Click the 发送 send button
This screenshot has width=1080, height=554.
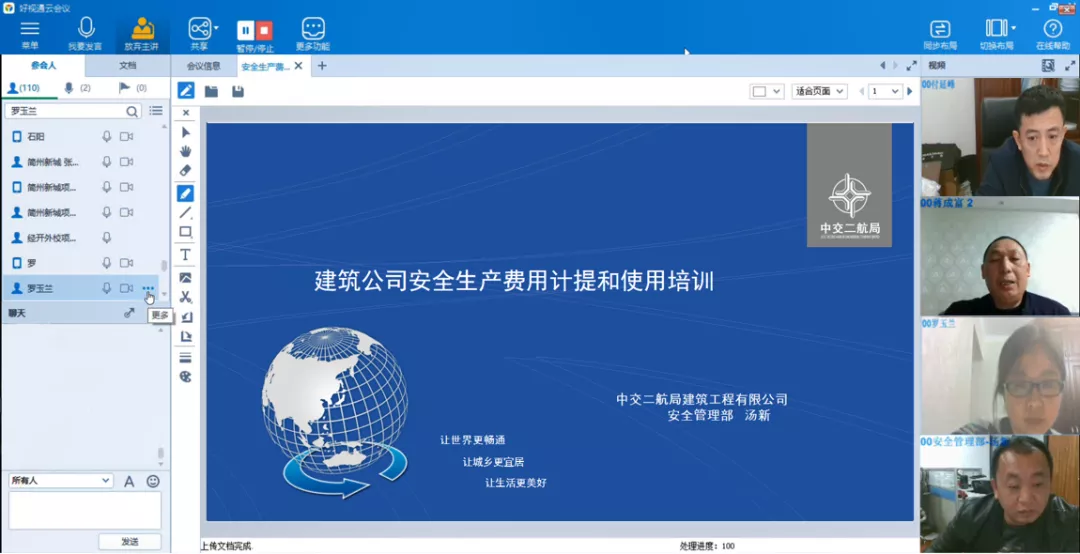click(130, 541)
